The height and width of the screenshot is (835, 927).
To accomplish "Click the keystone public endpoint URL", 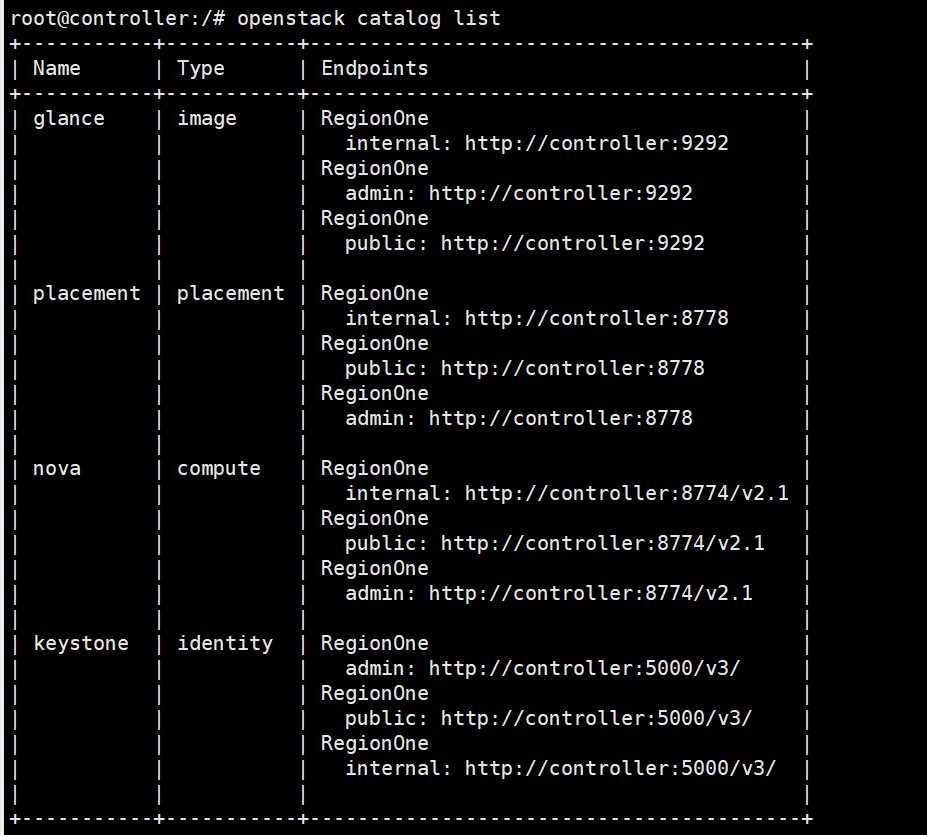I will pos(596,718).
